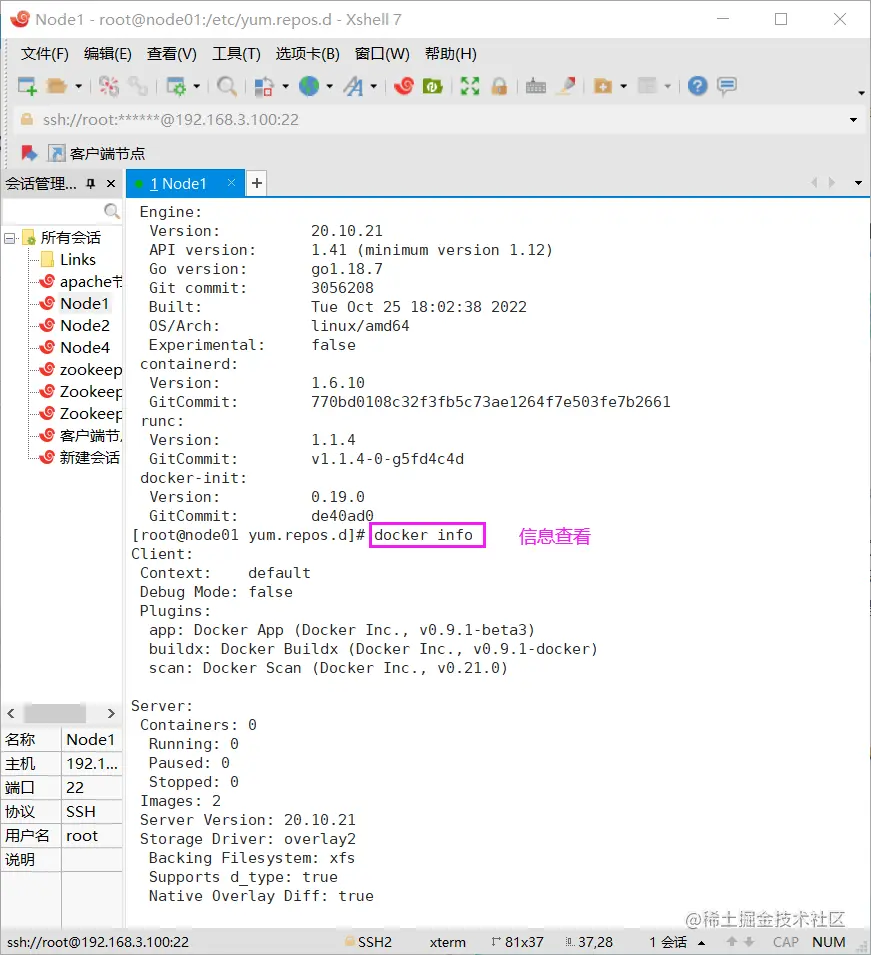Viewport: 871px width, 955px height.
Task: Click the 客户端节点 quick link
Action: tap(97, 153)
